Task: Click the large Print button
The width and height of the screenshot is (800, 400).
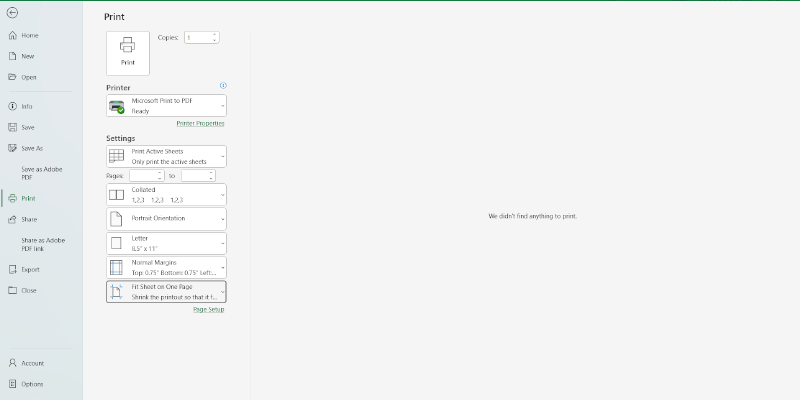Action: tap(128, 52)
